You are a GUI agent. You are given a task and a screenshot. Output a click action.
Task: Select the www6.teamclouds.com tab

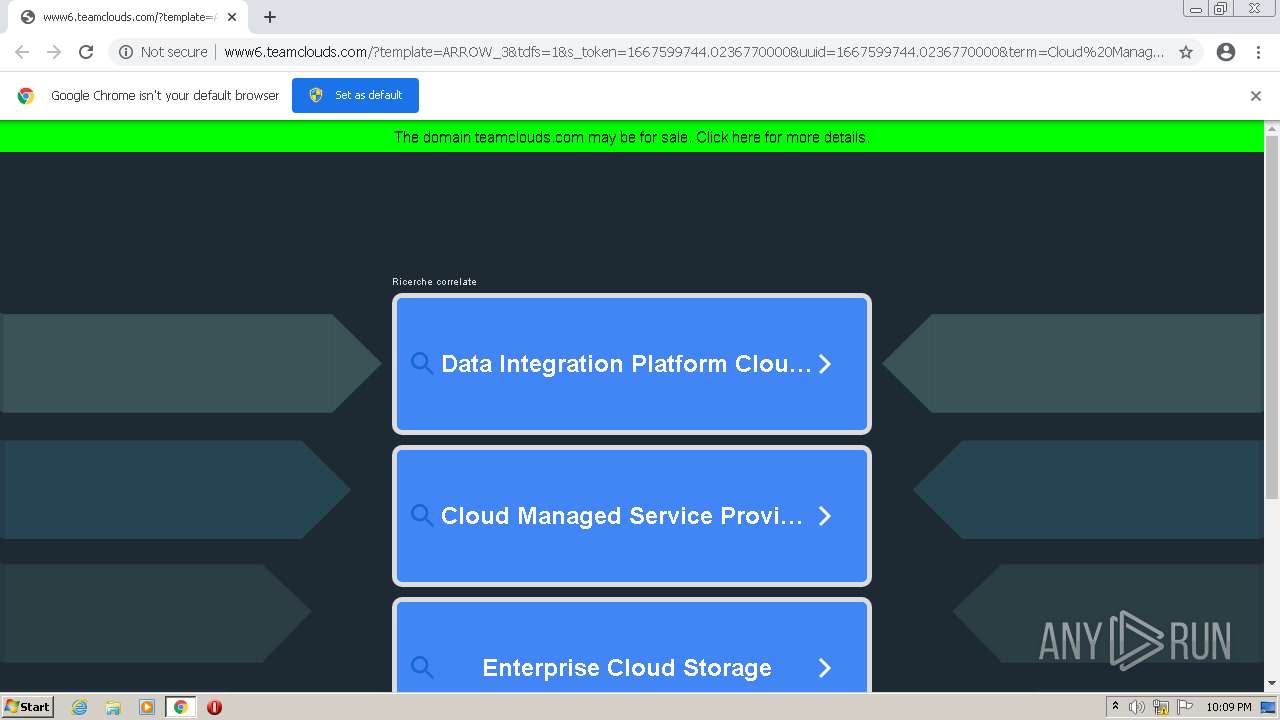[127, 17]
